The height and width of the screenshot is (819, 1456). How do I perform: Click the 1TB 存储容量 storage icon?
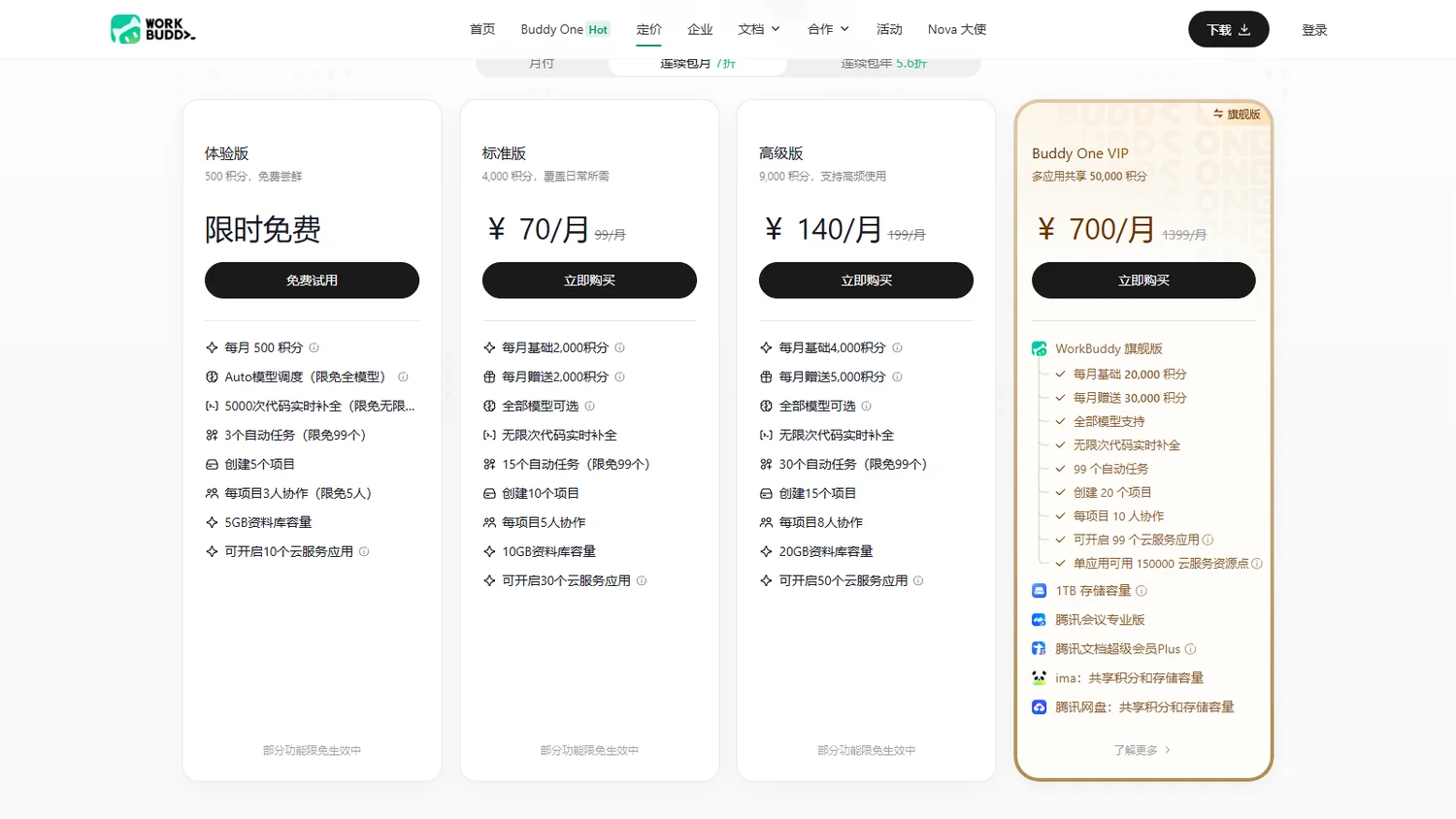click(x=1039, y=590)
